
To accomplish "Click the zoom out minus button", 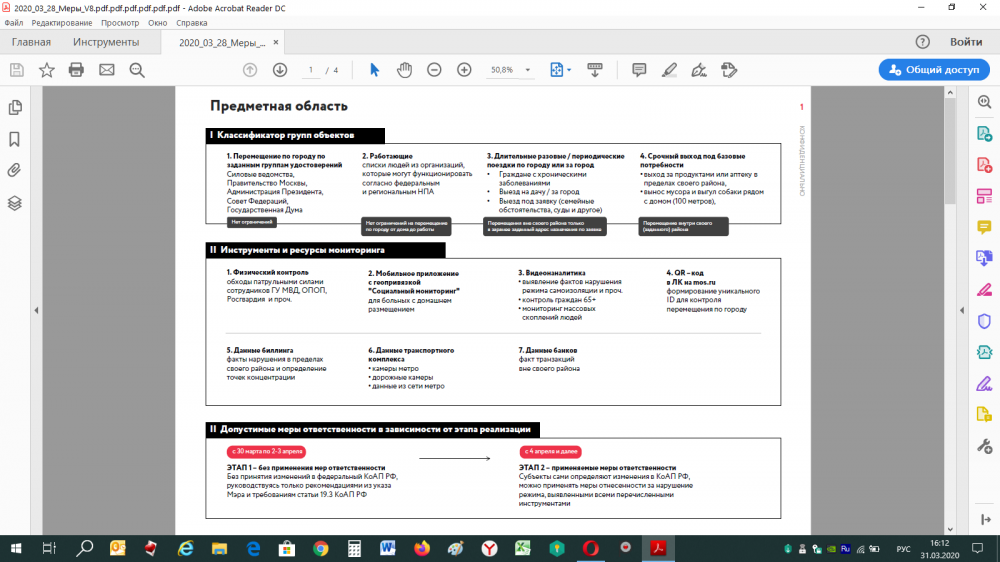I will click(x=434, y=70).
